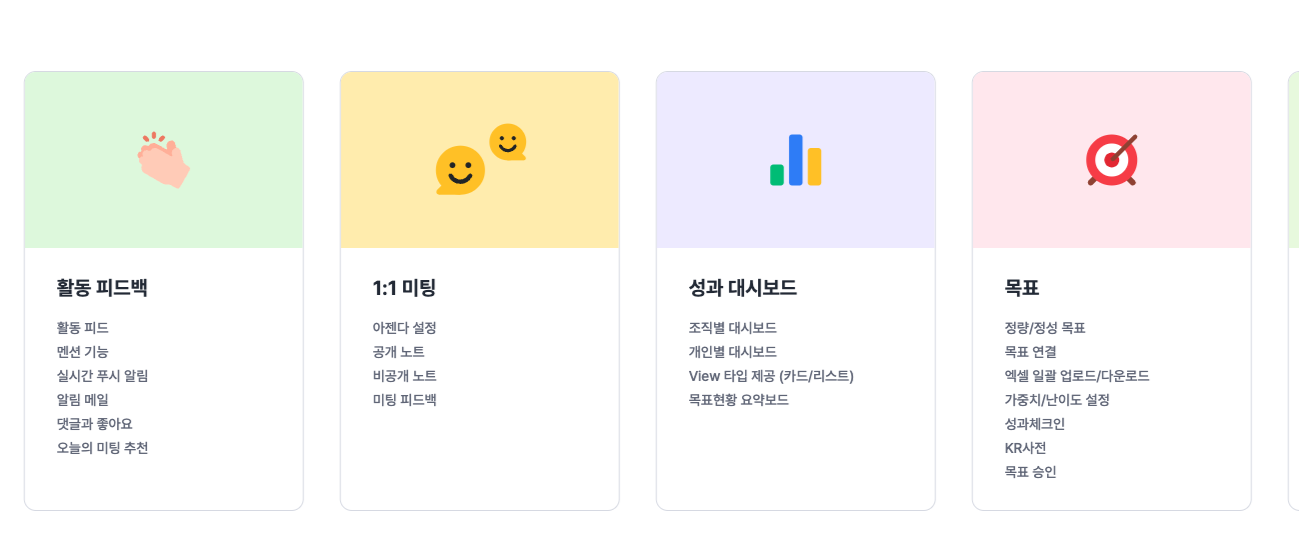
Task: Click the clapping hands icon
Action: point(164,160)
